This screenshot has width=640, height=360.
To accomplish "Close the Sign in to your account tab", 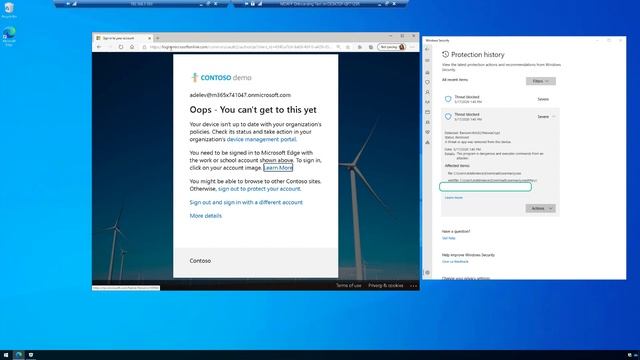I will [149, 38].
